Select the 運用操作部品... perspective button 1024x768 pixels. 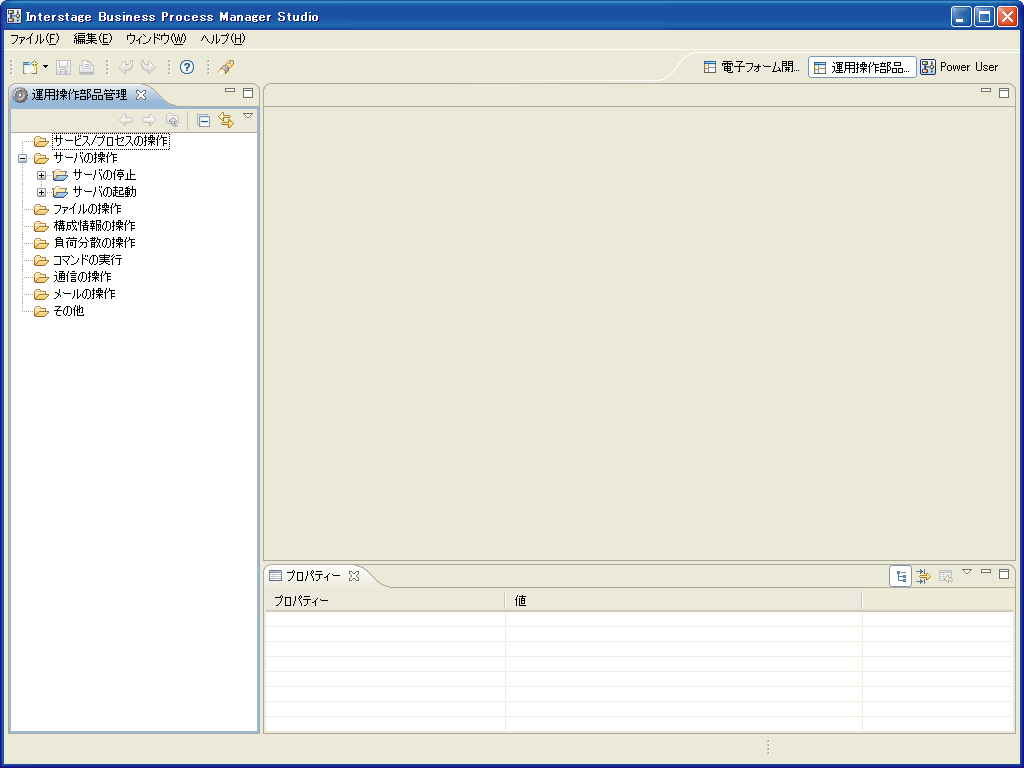[863, 67]
